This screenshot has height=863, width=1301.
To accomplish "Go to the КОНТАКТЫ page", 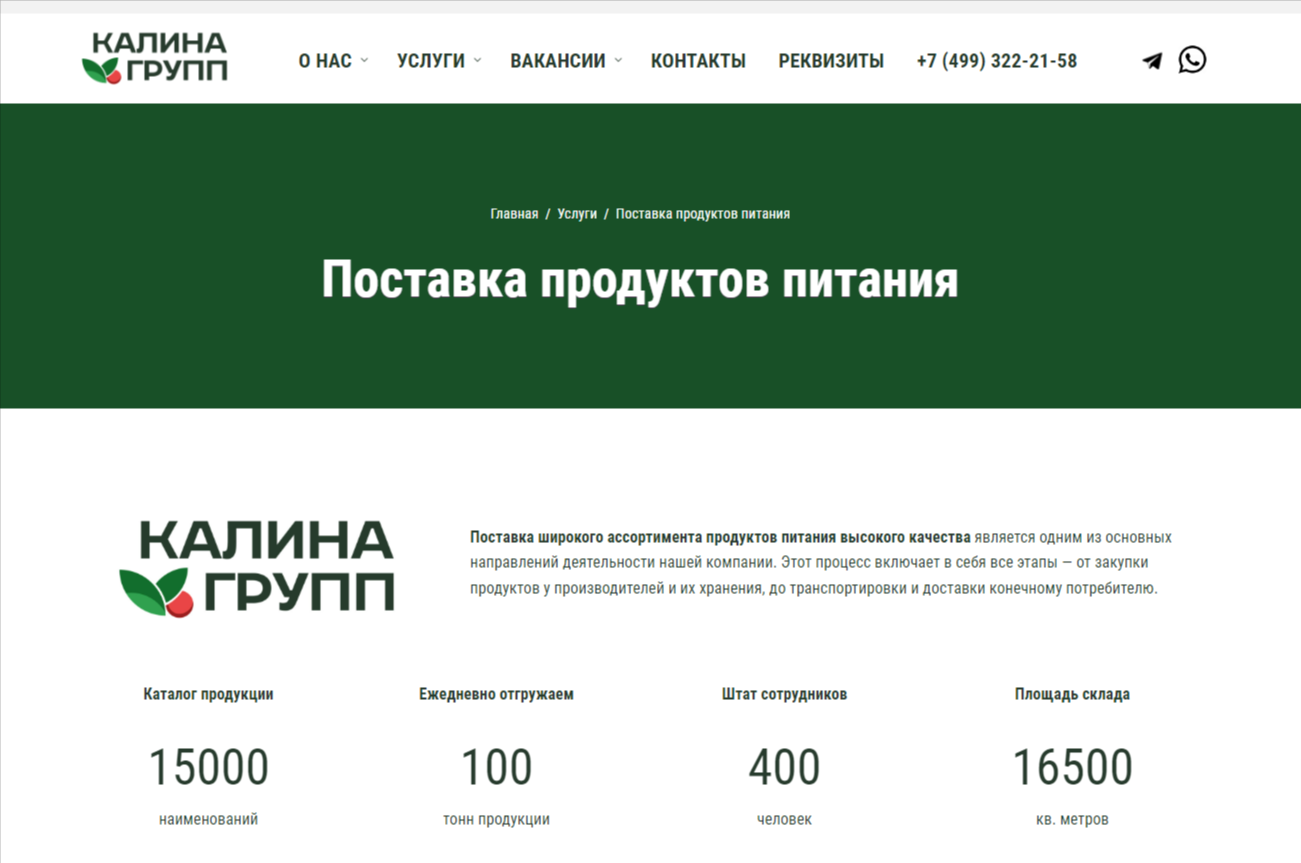I will pyautogui.click(x=698, y=61).
